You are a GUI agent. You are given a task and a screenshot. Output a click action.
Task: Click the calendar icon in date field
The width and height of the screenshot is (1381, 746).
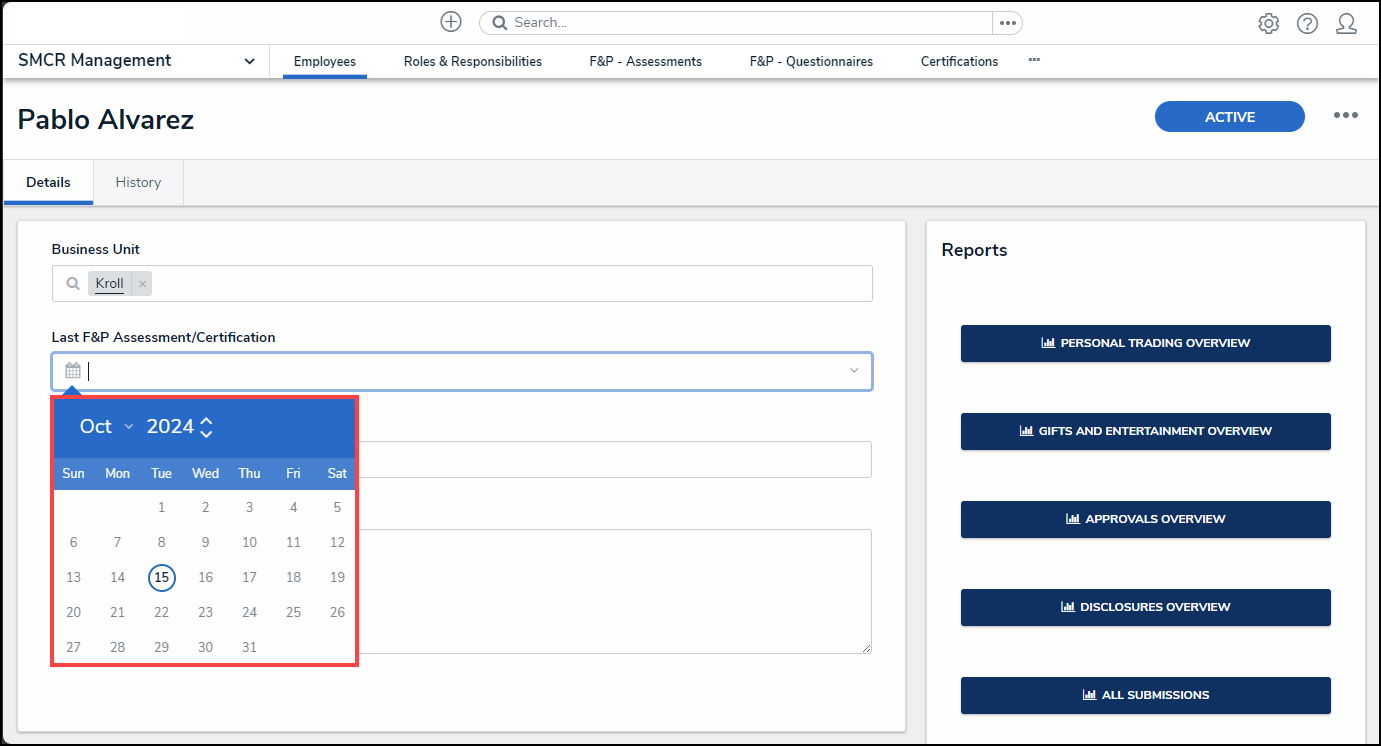click(x=73, y=371)
